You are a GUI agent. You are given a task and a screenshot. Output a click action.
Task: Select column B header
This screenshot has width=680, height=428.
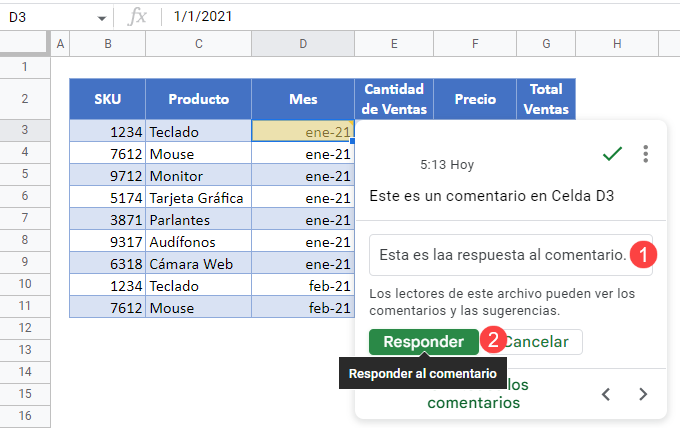pos(108,44)
